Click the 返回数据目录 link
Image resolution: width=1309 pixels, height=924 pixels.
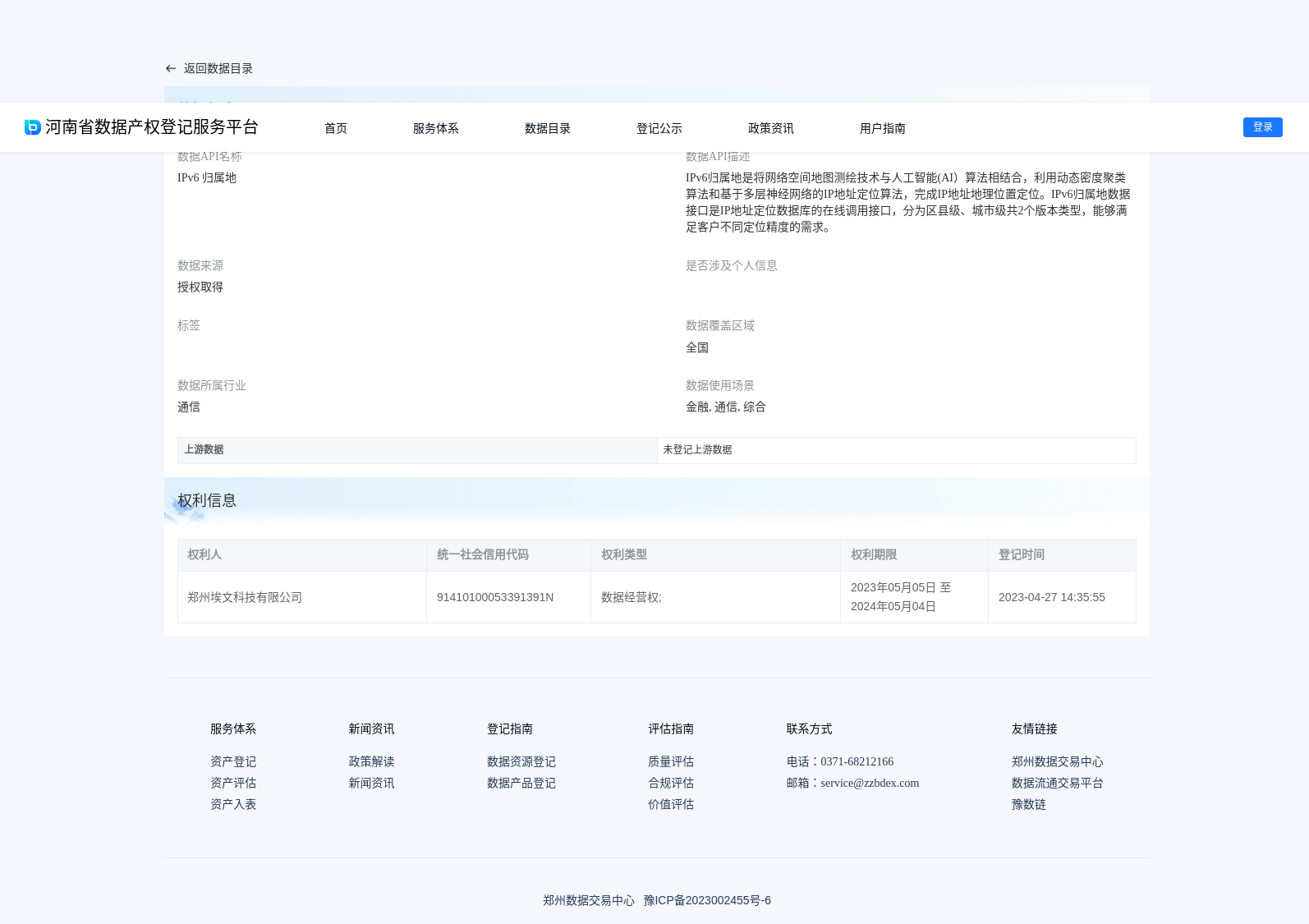(x=218, y=69)
